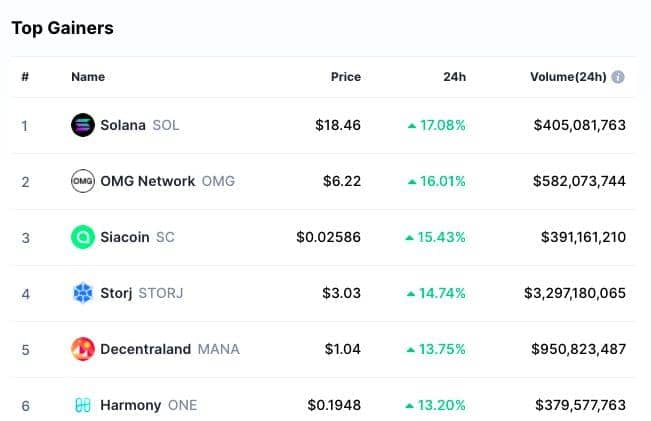Open the Decentraland MANA link
651x421 pixels.
pyautogui.click(x=170, y=349)
